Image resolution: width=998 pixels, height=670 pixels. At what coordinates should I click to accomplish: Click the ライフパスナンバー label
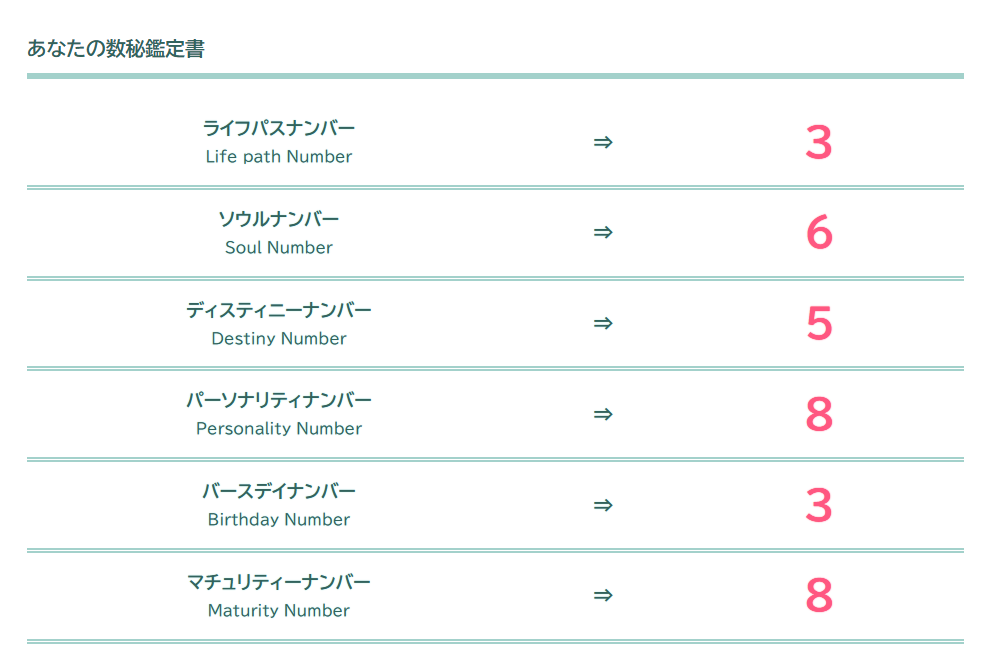279,128
